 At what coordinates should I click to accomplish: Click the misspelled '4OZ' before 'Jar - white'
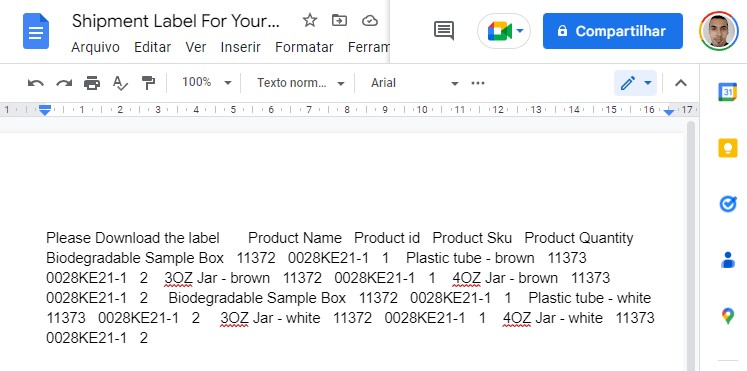[517, 318]
